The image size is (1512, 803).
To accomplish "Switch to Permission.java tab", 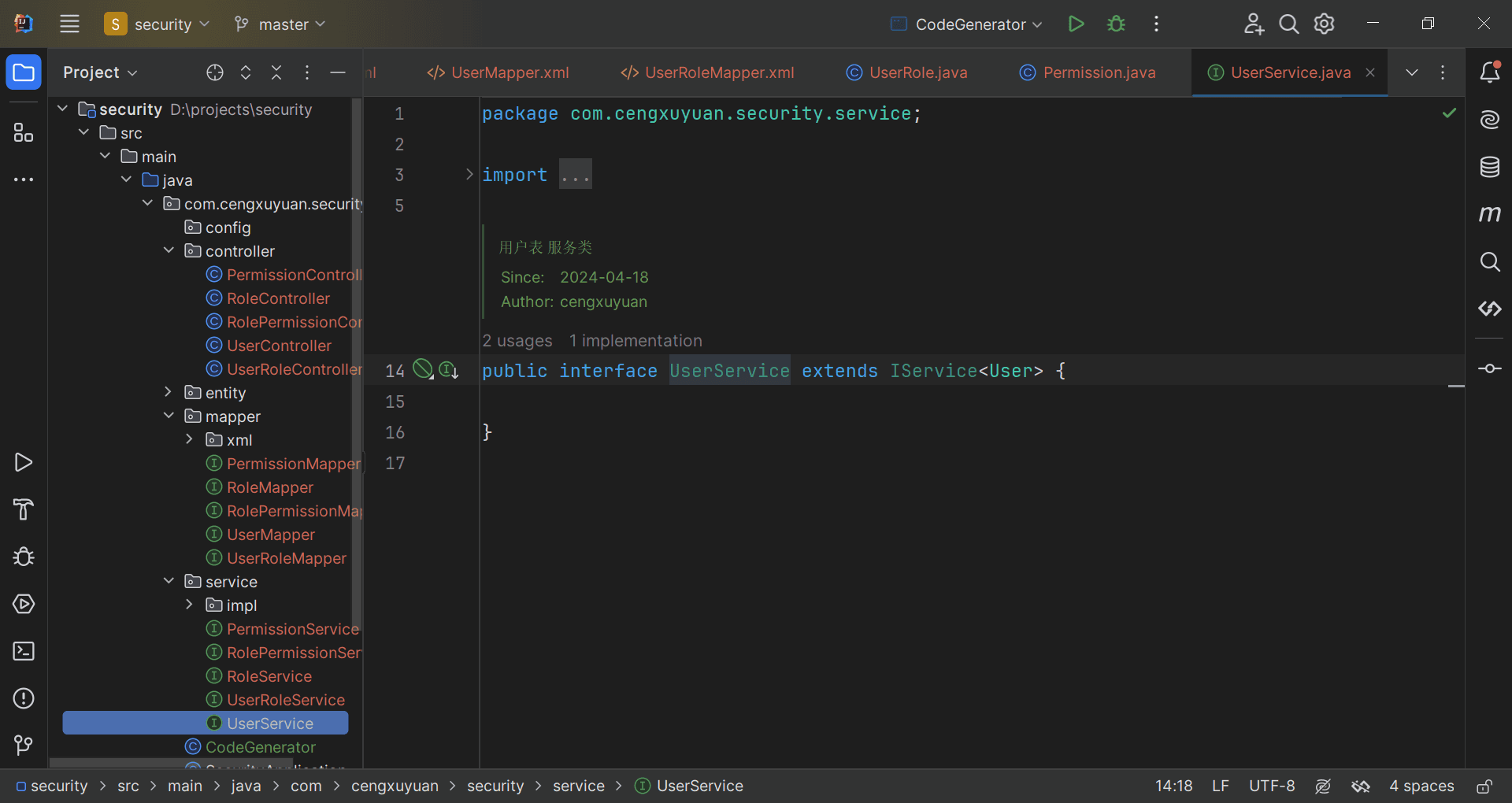I will coord(1088,72).
